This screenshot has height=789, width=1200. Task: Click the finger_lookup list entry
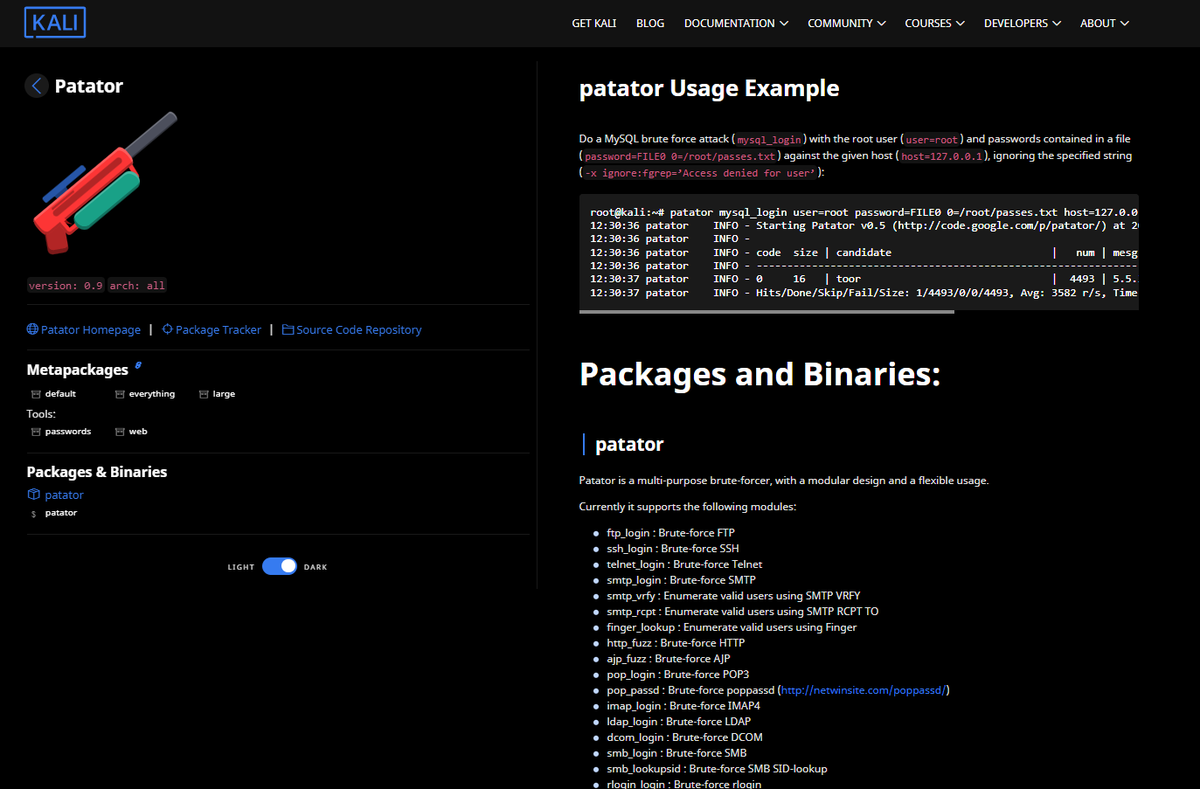[x=731, y=628]
